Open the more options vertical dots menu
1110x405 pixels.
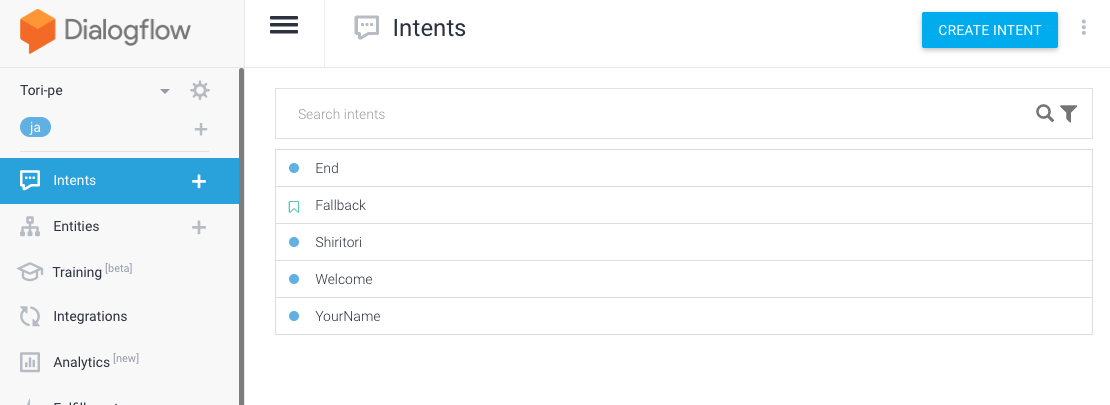(x=1083, y=28)
